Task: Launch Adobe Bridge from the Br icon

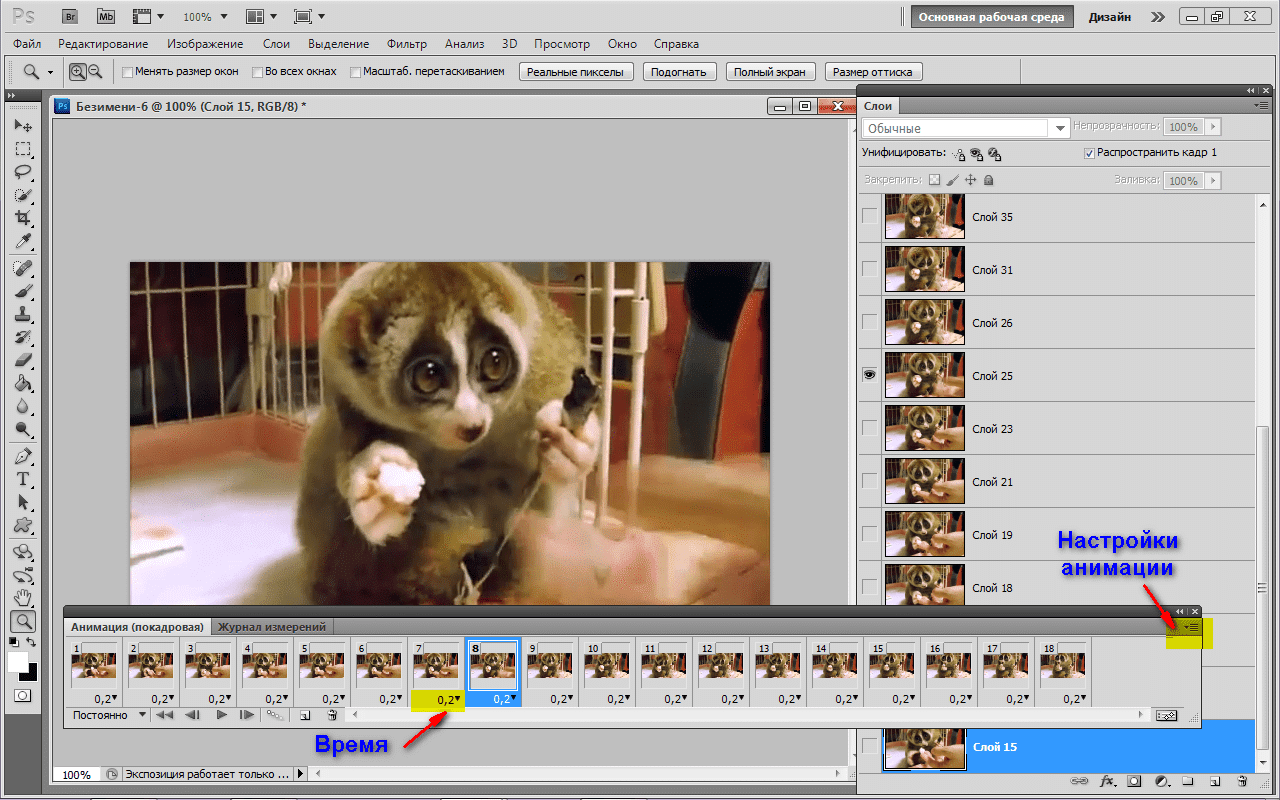Action: 69,17
